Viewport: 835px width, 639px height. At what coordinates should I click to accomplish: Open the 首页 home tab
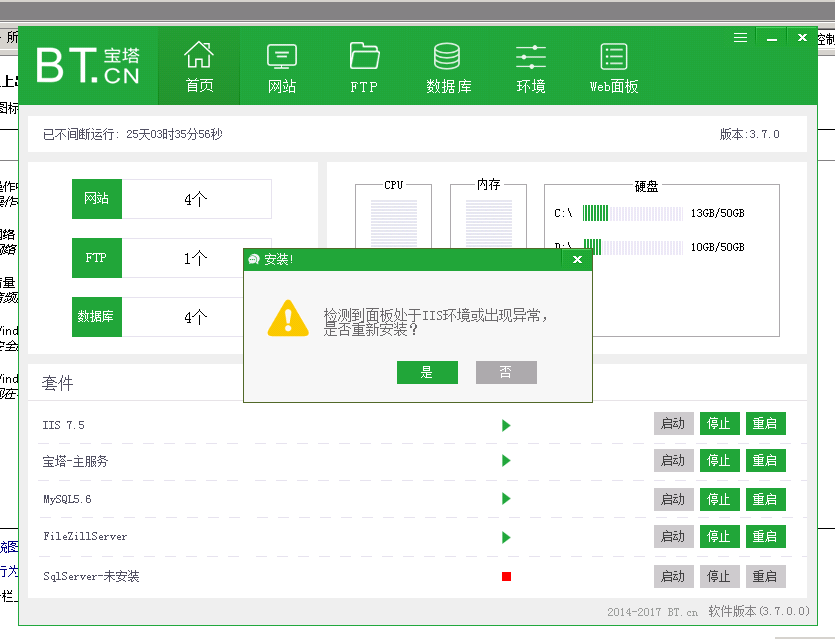(199, 66)
